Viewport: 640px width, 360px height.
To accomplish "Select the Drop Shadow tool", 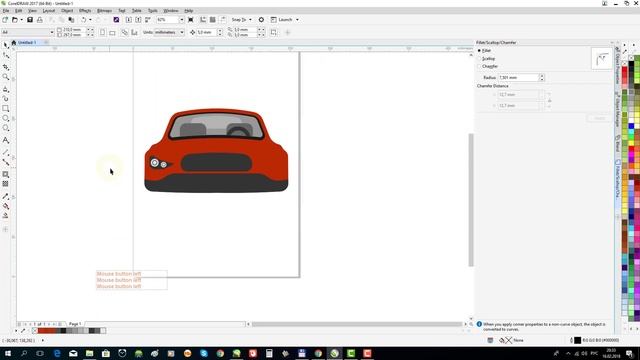I will (x=6, y=174).
